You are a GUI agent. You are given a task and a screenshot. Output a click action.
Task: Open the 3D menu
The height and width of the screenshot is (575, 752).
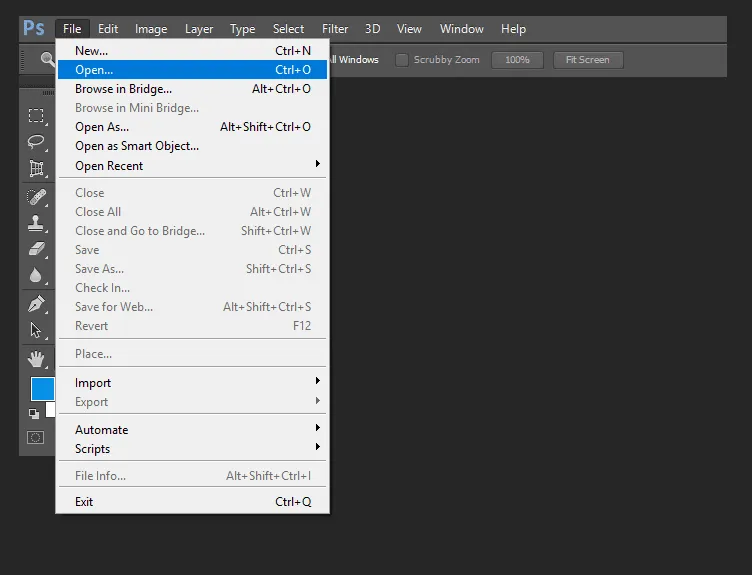coord(373,29)
